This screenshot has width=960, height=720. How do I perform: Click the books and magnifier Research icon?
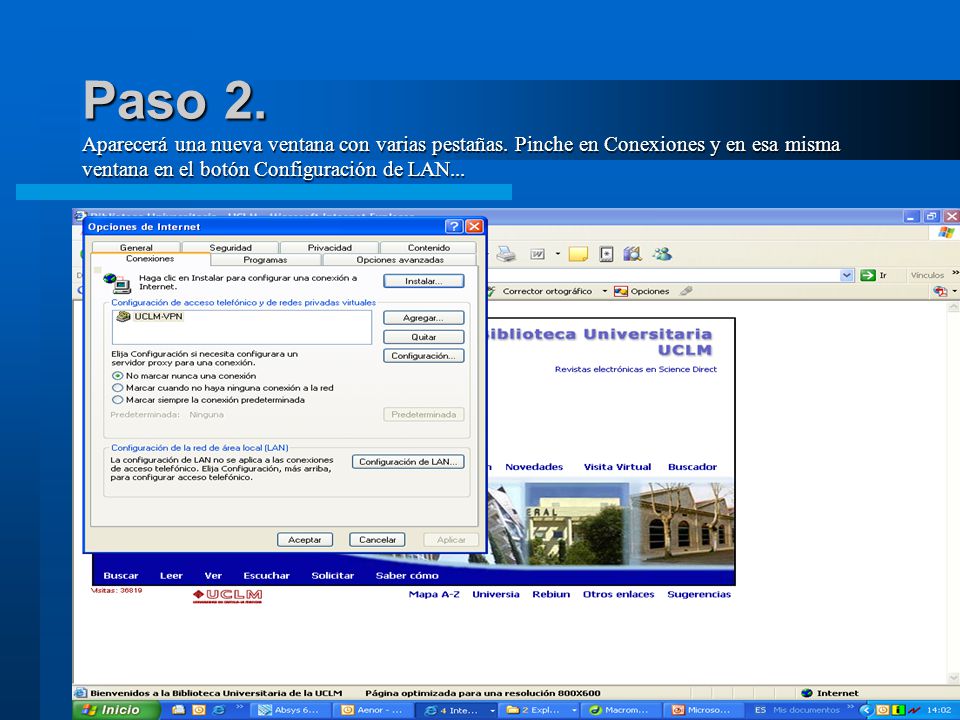632,254
